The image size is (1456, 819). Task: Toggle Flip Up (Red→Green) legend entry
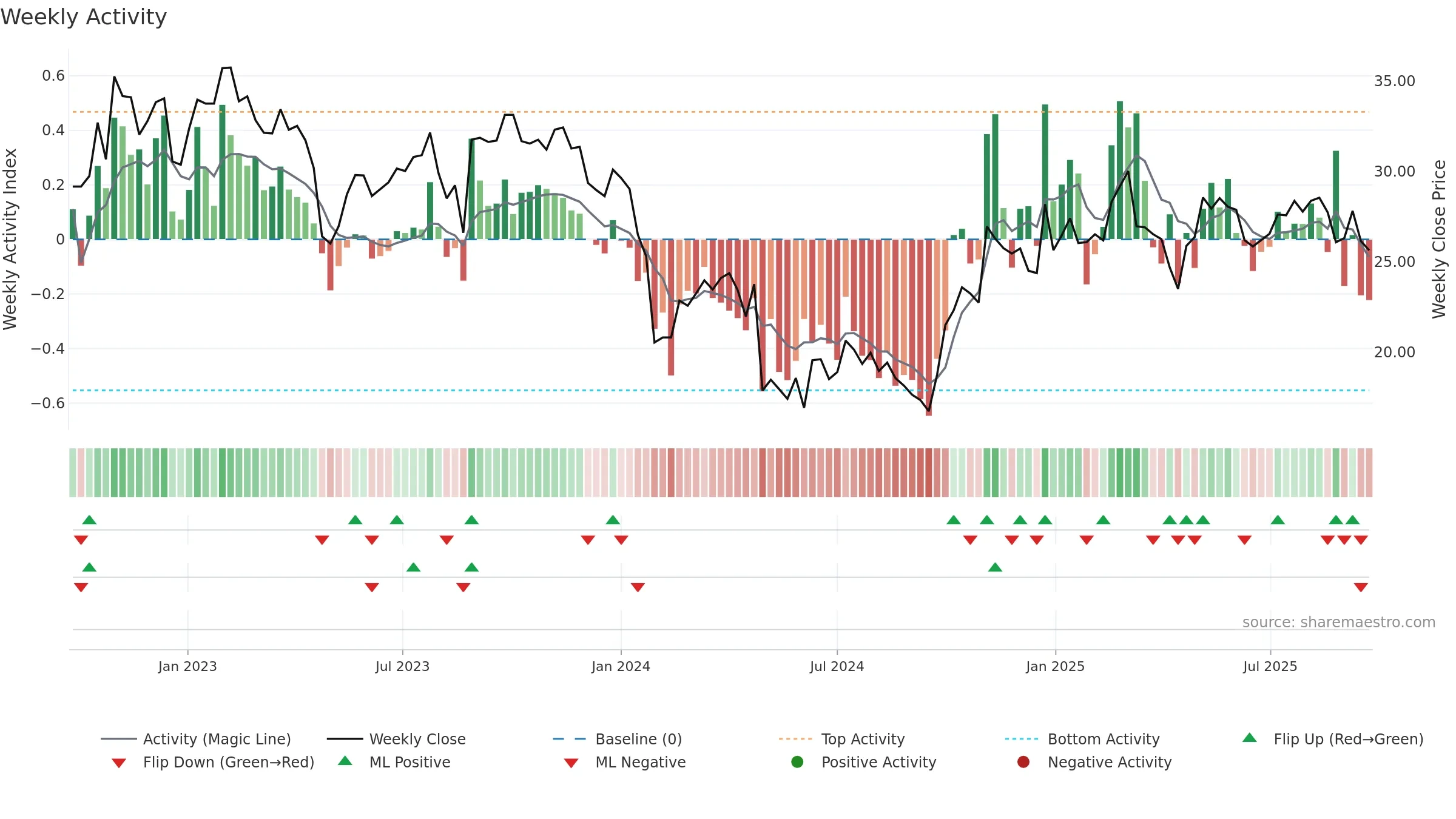1333,739
